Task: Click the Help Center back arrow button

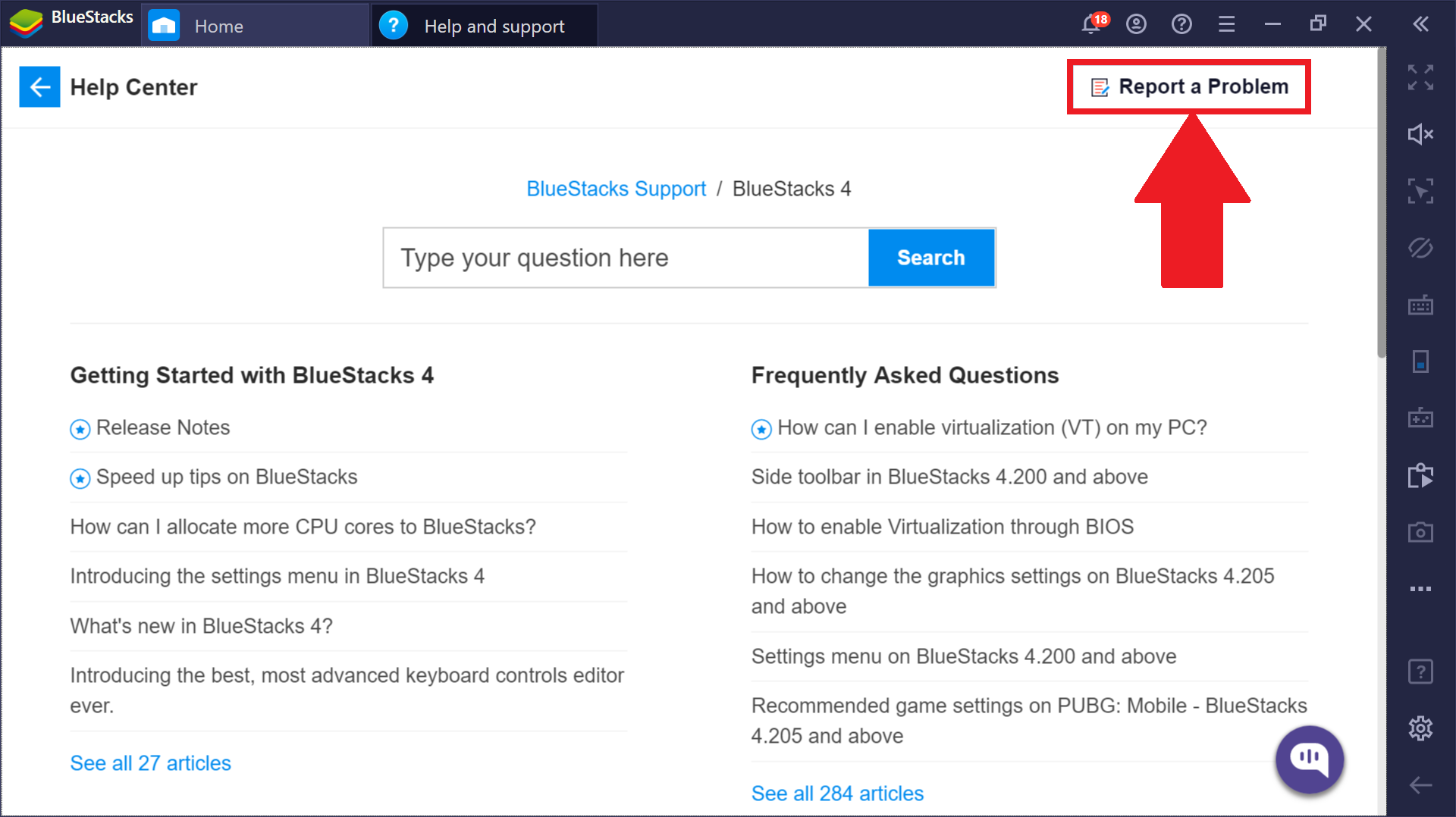Action: click(x=39, y=87)
